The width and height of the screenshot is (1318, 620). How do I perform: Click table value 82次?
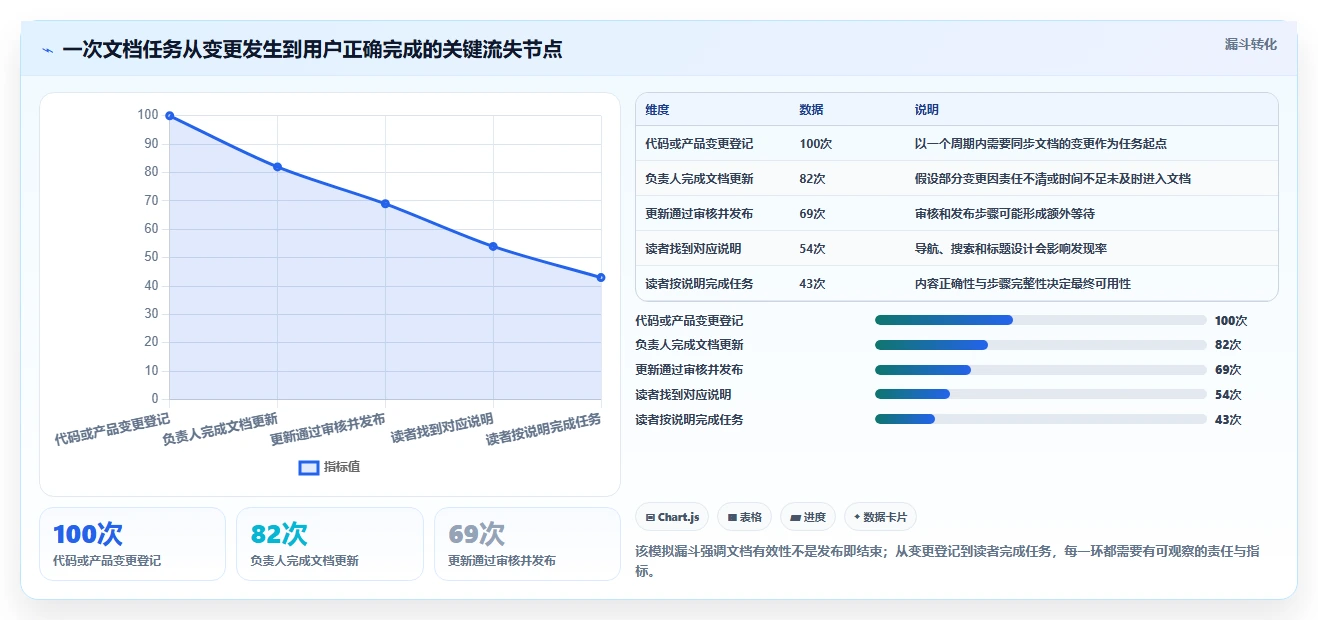click(x=812, y=179)
